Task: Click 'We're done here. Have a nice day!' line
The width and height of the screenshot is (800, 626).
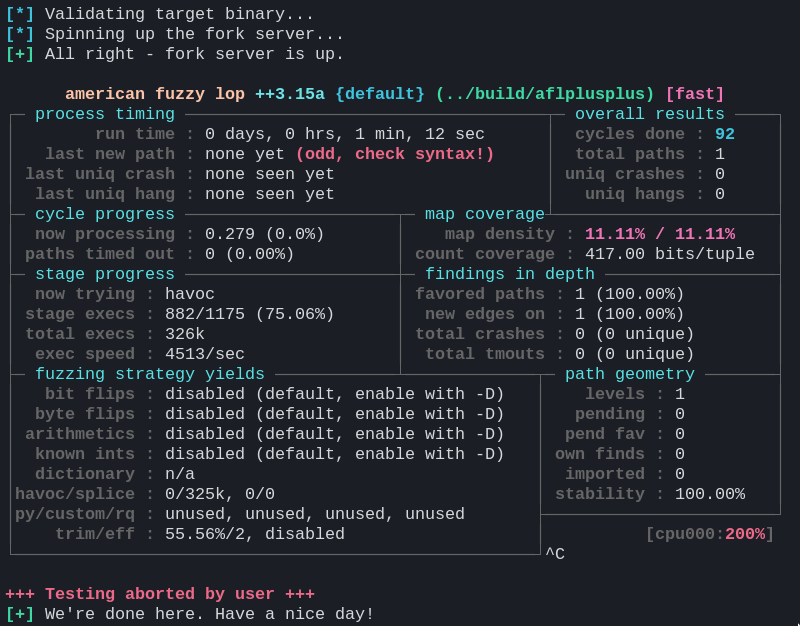Action: (x=209, y=613)
